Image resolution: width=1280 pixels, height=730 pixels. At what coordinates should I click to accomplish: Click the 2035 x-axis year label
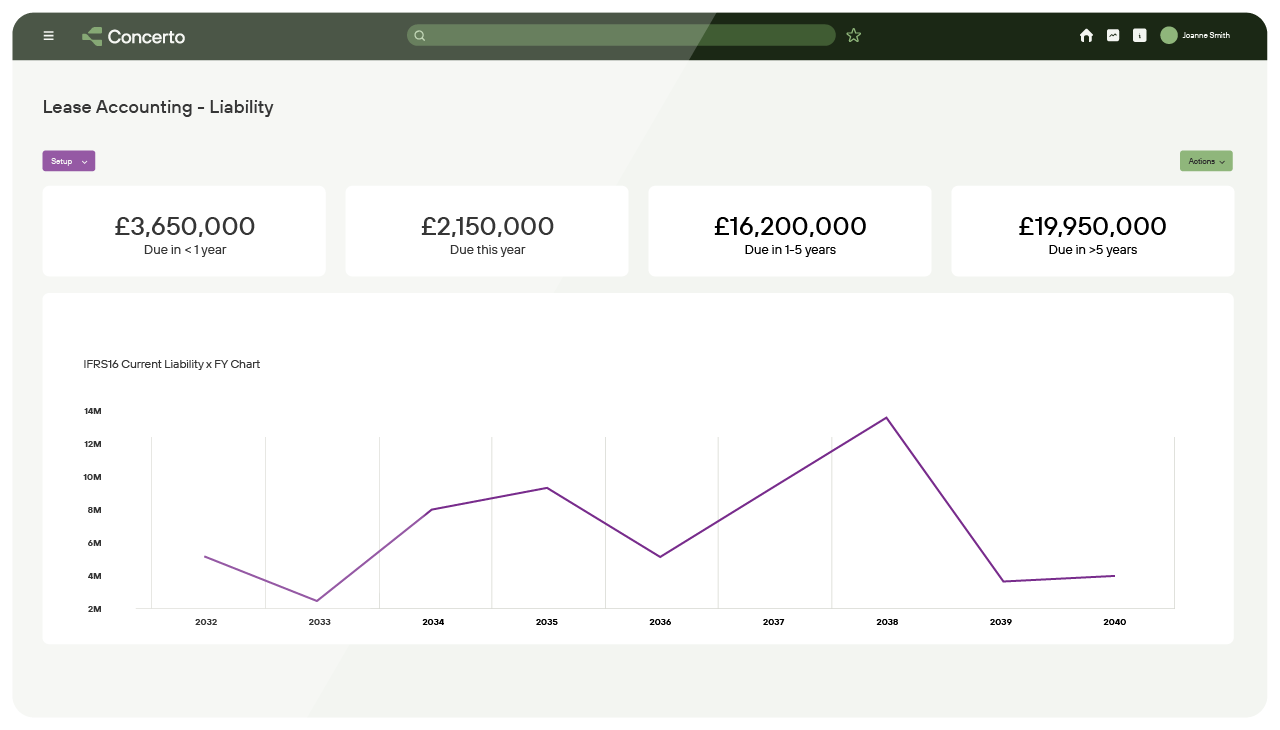click(546, 622)
